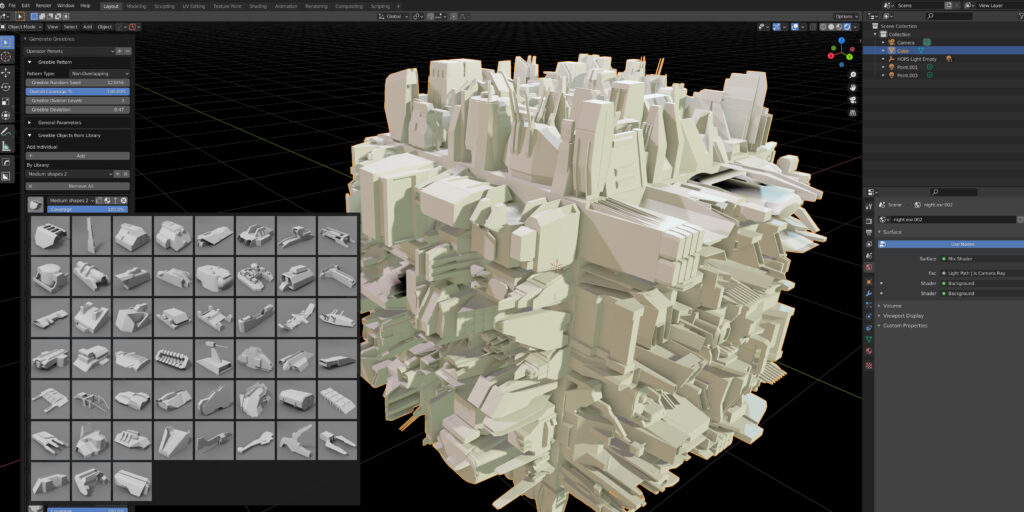Open the World properties tab icon
Image resolution: width=1024 pixels, height=512 pixels.
869,268
